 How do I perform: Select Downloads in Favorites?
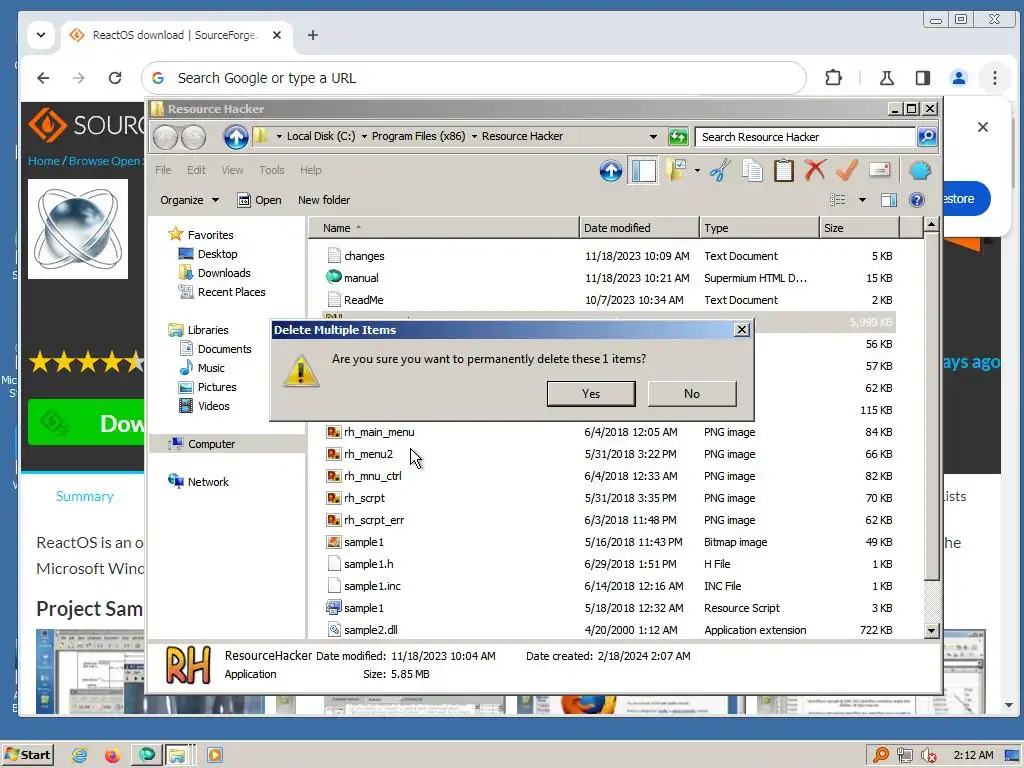[224, 273]
